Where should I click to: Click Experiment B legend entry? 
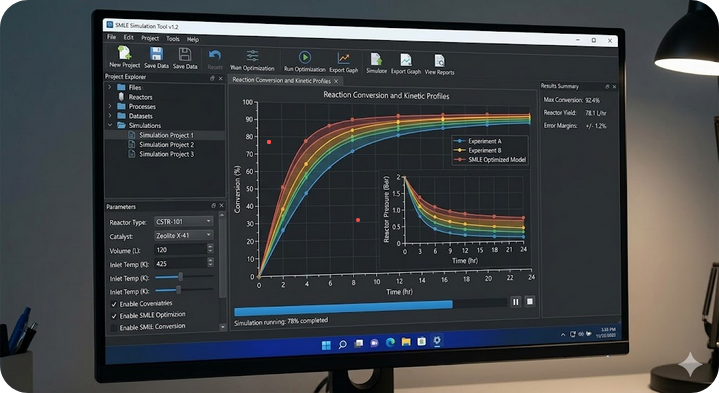pyautogui.click(x=478, y=150)
